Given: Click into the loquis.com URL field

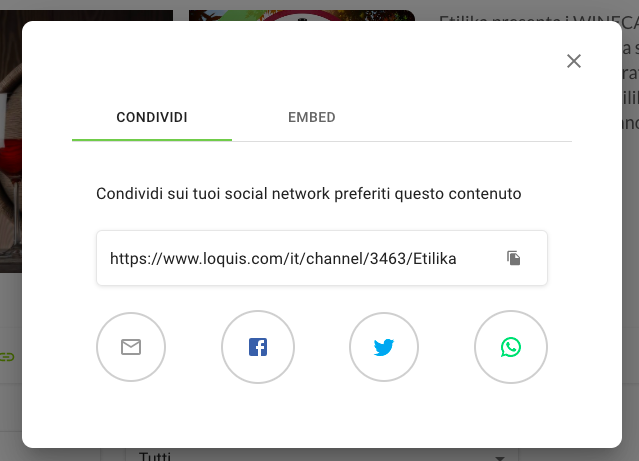Looking at the screenshot, I should (x=322, y=258).
